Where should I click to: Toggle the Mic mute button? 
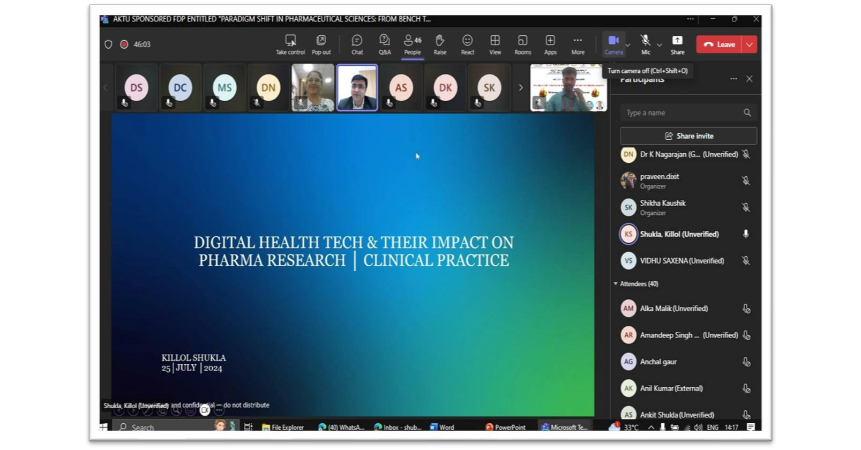[x=645, y=43]
